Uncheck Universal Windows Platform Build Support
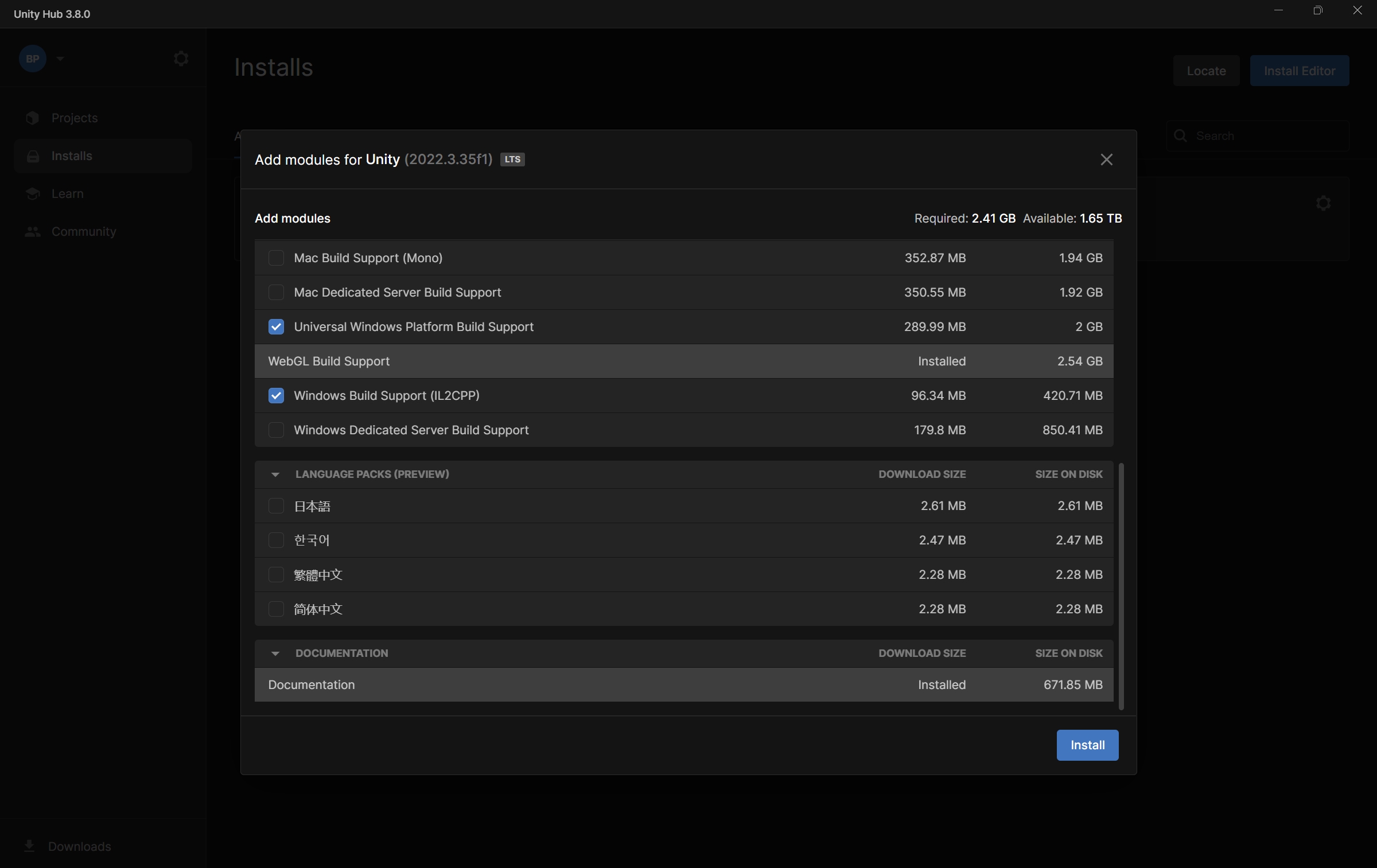 (276, 326)
